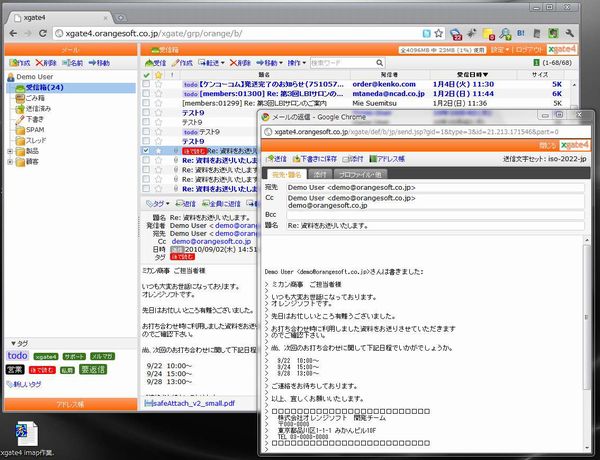Screen dimensions: 600x460
Task: Click the Bcc field in reply window
Action: [x=435, y=215]
